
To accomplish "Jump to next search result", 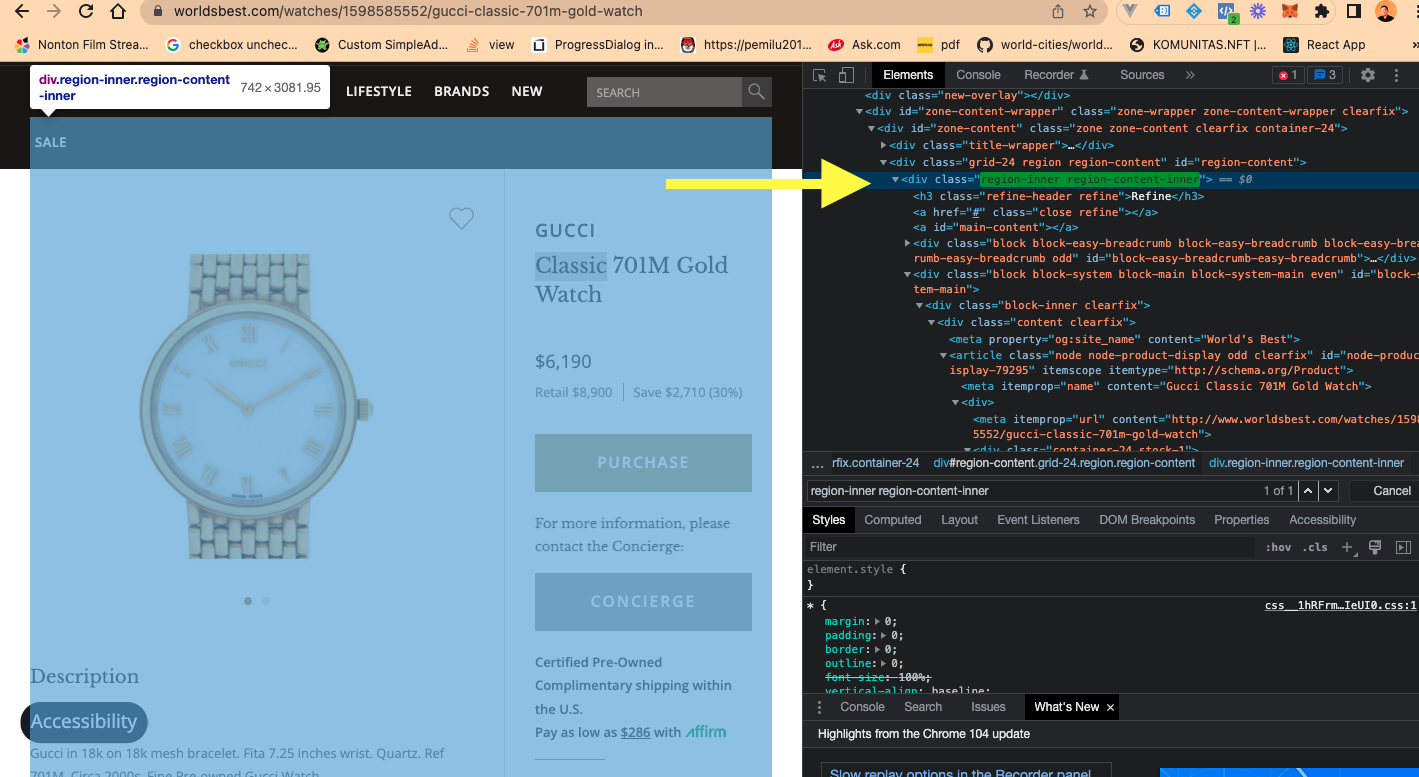I will click(1328, 490).
